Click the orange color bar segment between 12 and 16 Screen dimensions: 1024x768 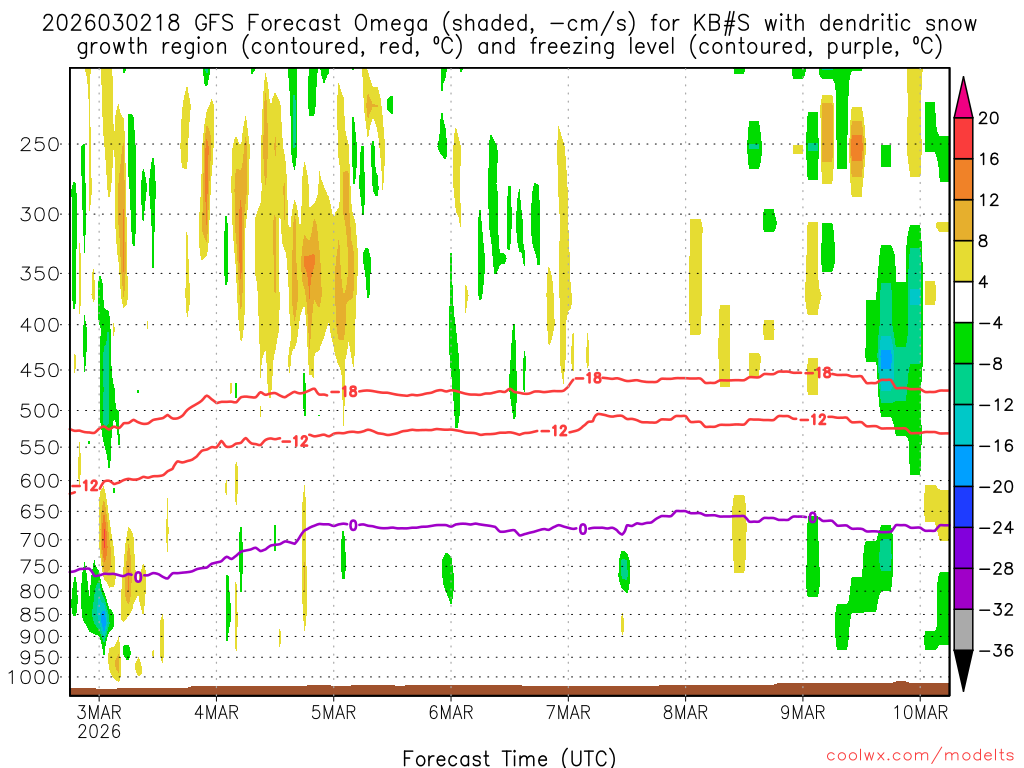click(x=963, y=180)
